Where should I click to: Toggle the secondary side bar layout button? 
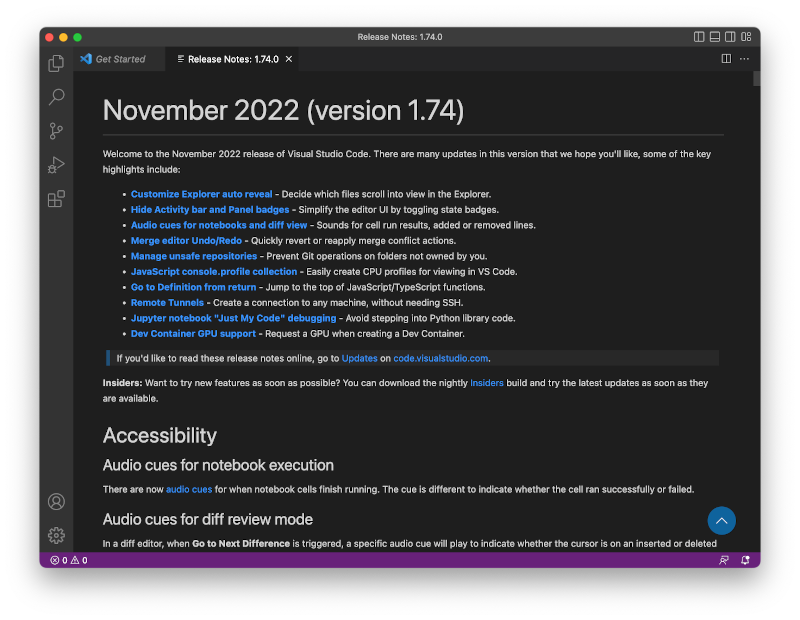729,37
